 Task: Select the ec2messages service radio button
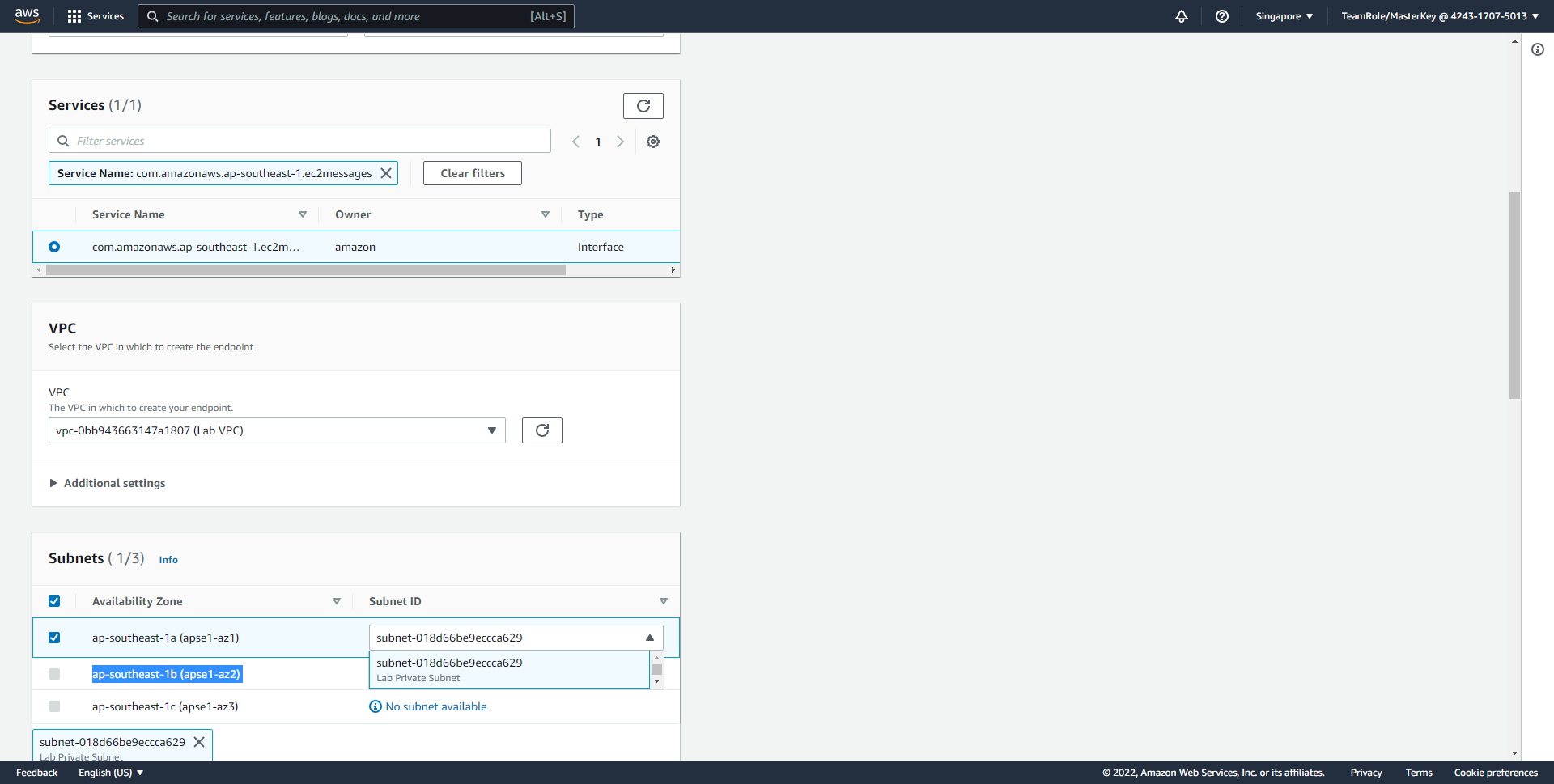tap(54, 247)
